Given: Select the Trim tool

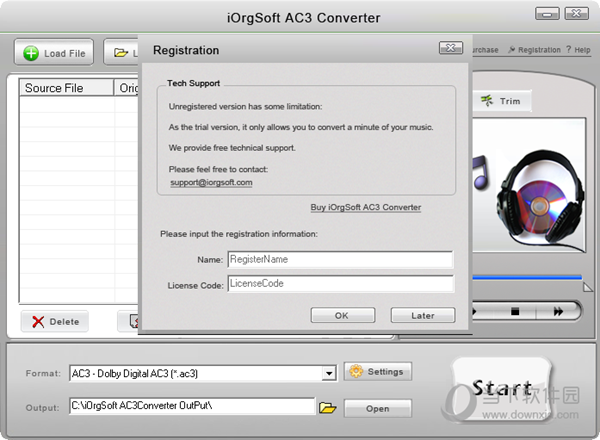Looking at the screenshot, I should 502,101.
